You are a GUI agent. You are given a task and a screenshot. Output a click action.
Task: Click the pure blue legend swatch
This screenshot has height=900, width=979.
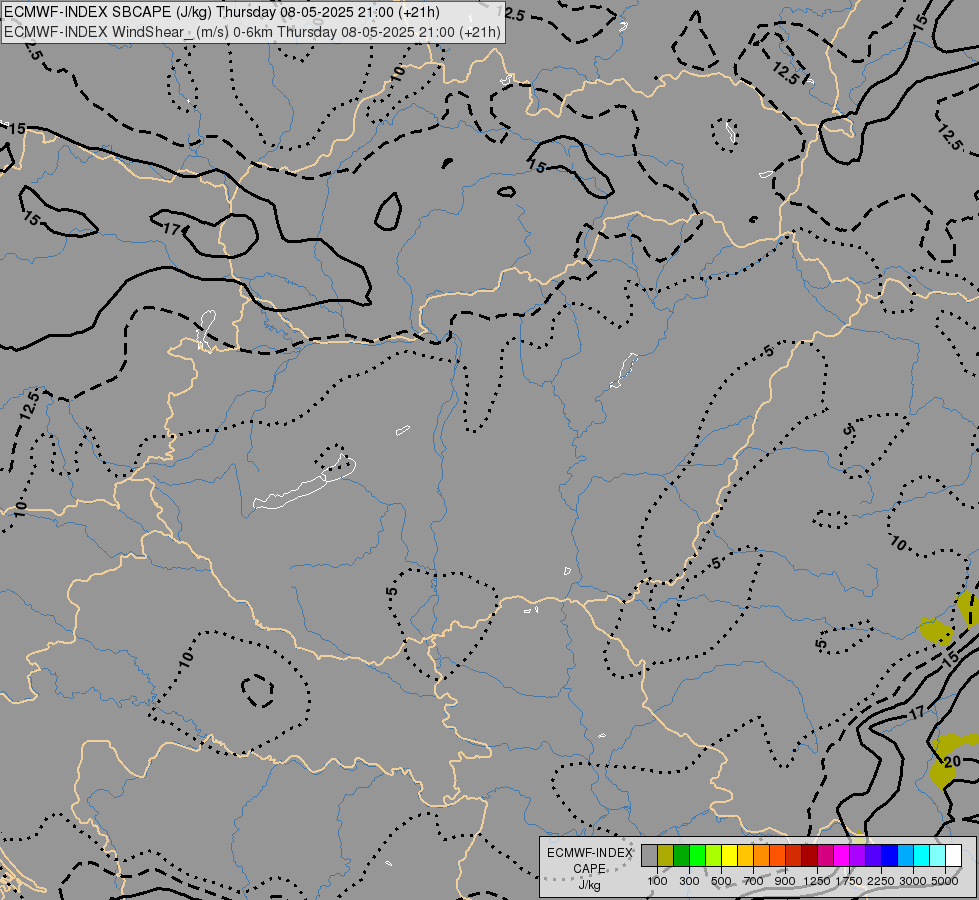point(890,856)
